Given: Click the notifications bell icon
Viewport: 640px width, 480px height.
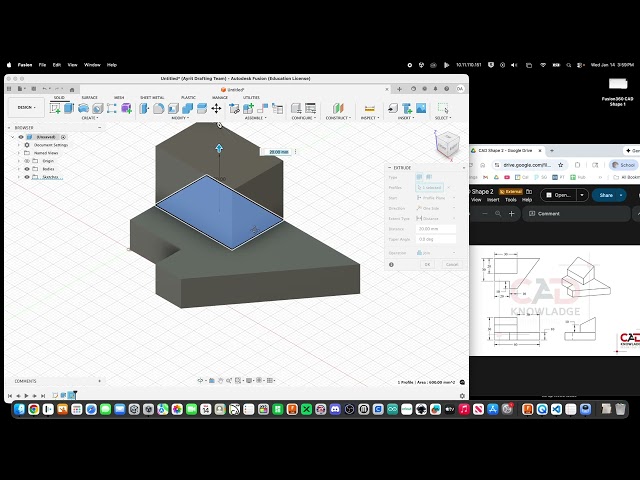Looking at the screenshot, I should 436,89.
